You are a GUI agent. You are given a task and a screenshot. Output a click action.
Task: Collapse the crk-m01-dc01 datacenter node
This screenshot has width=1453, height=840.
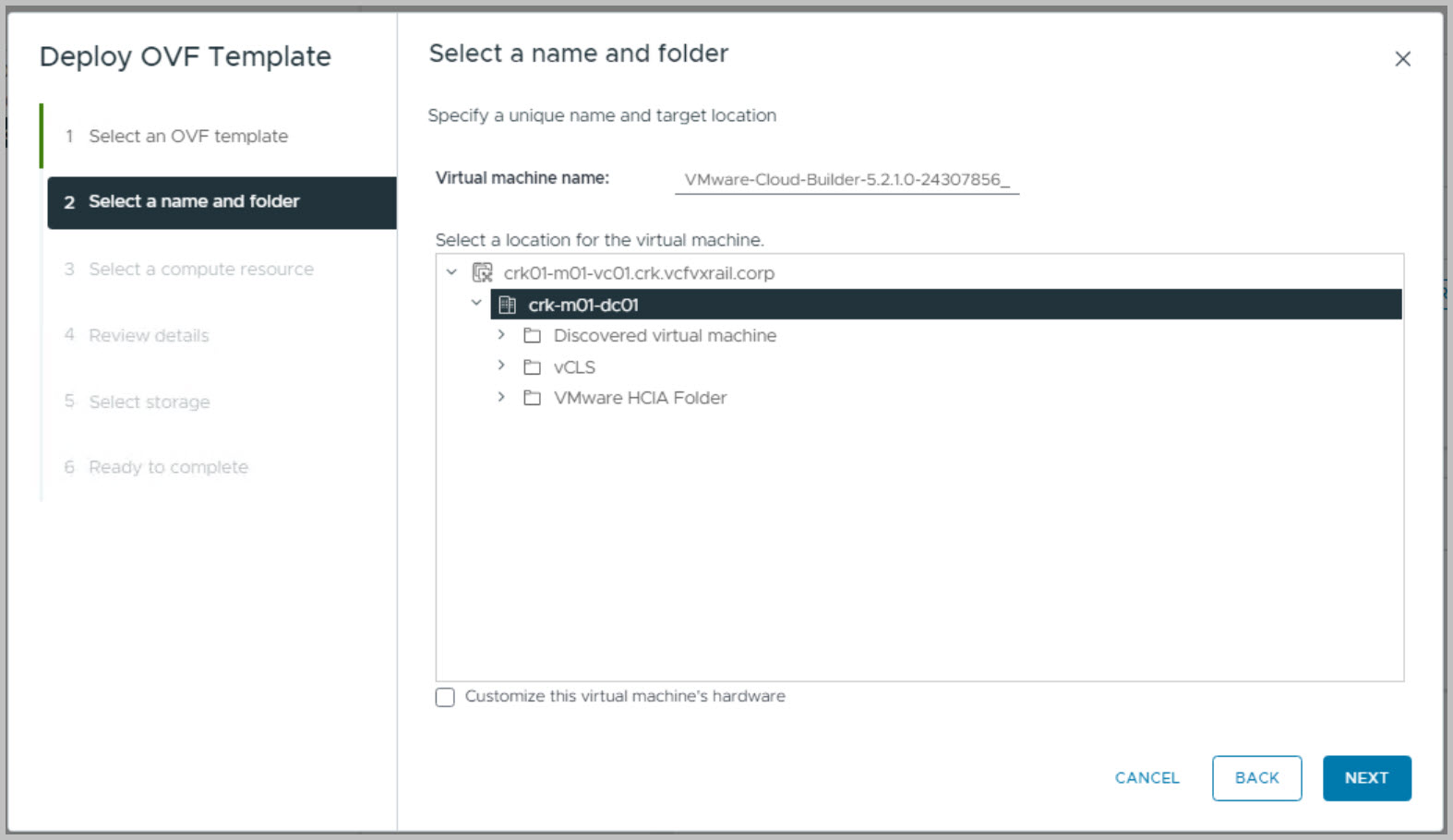[x=476, y=303]
